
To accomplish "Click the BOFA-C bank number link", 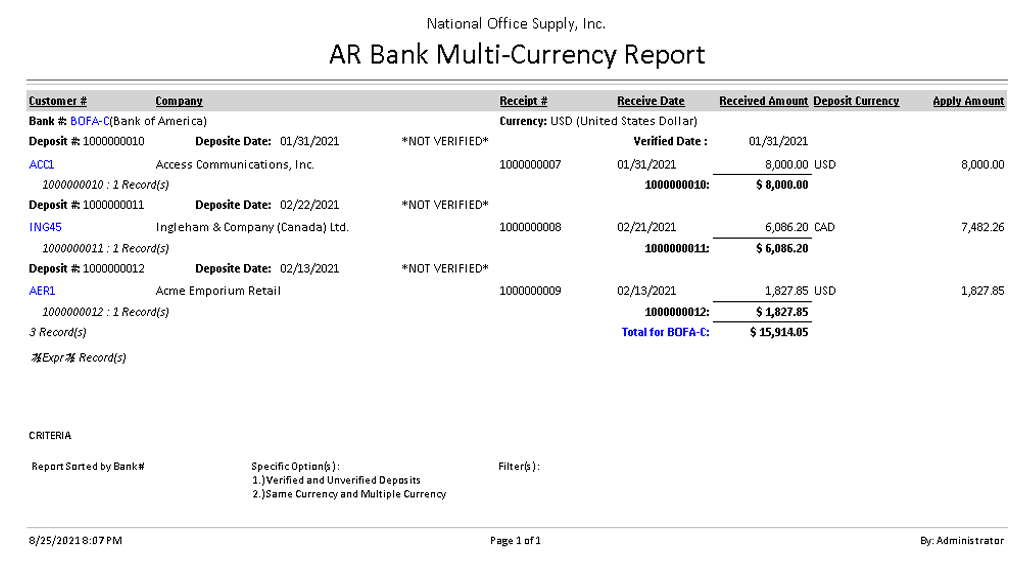I will [89, 121].
